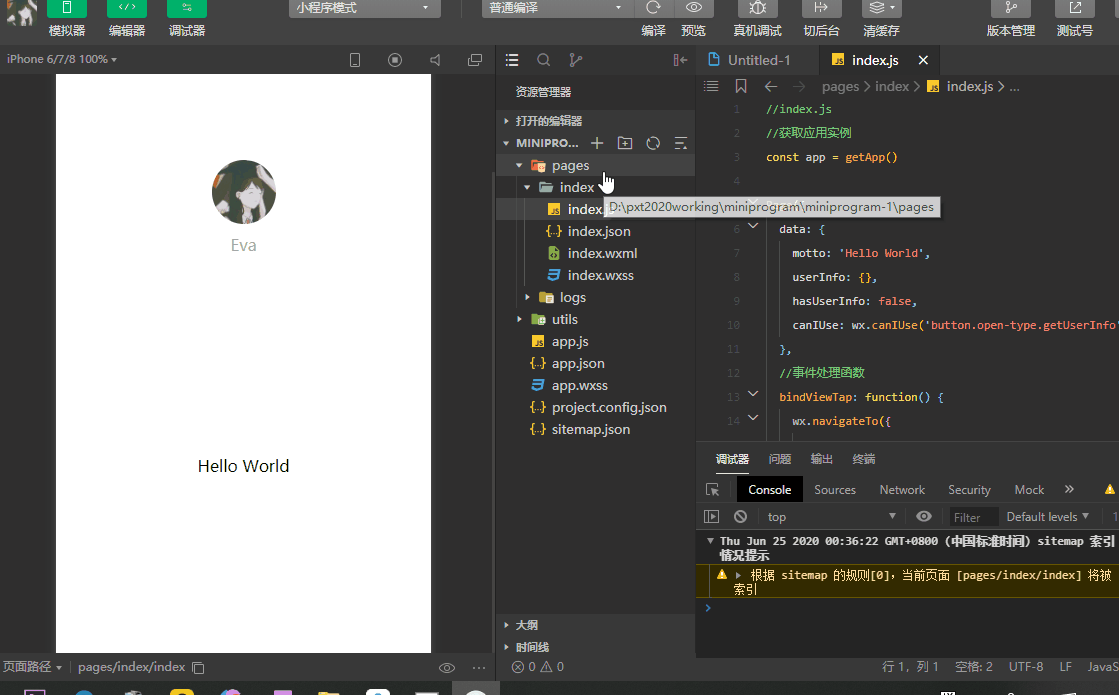
Task: Open the Mock devtools tab
Action: point(1029,489)
